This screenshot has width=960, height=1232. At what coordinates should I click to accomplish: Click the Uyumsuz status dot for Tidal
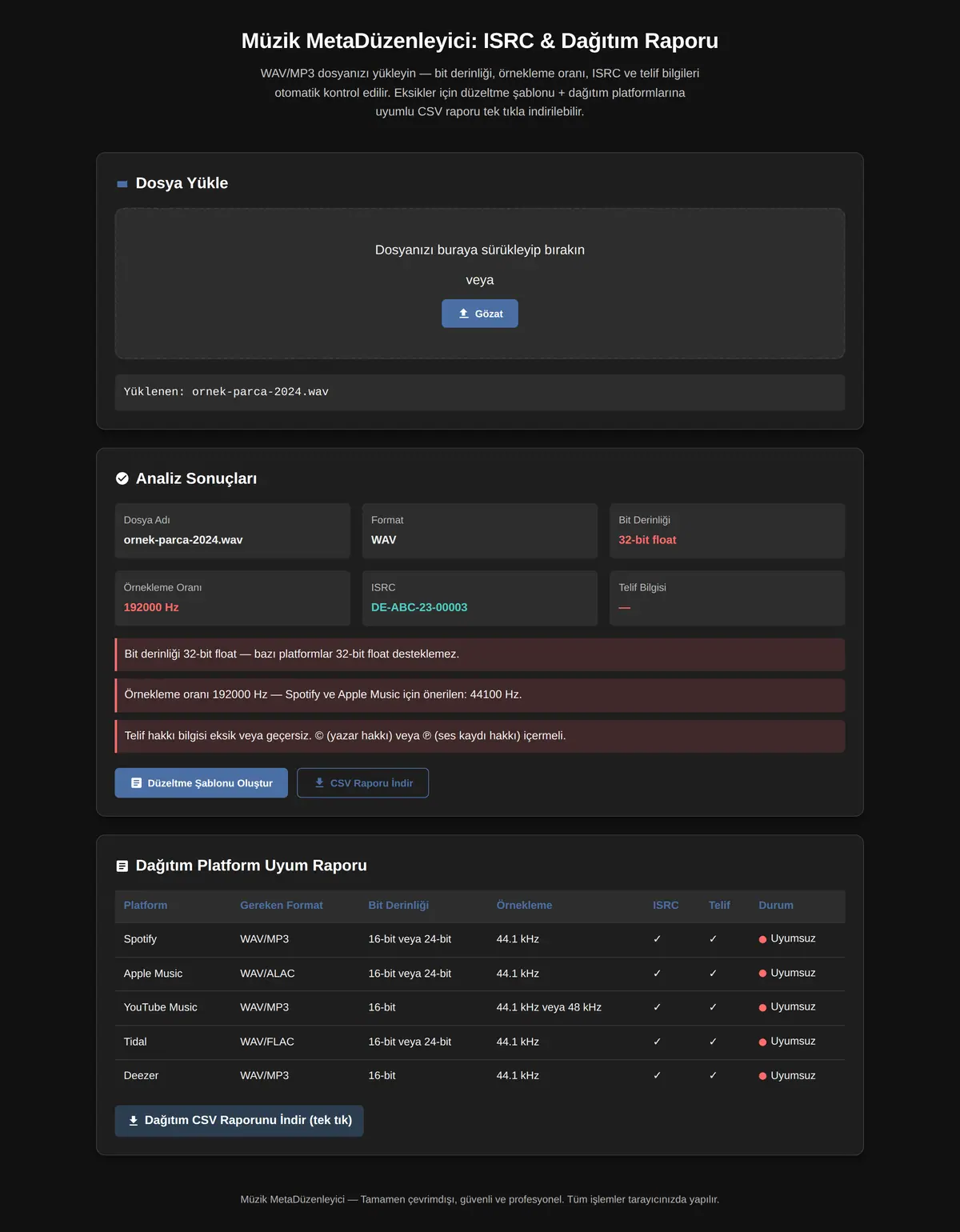click(x=762, y=1042)
